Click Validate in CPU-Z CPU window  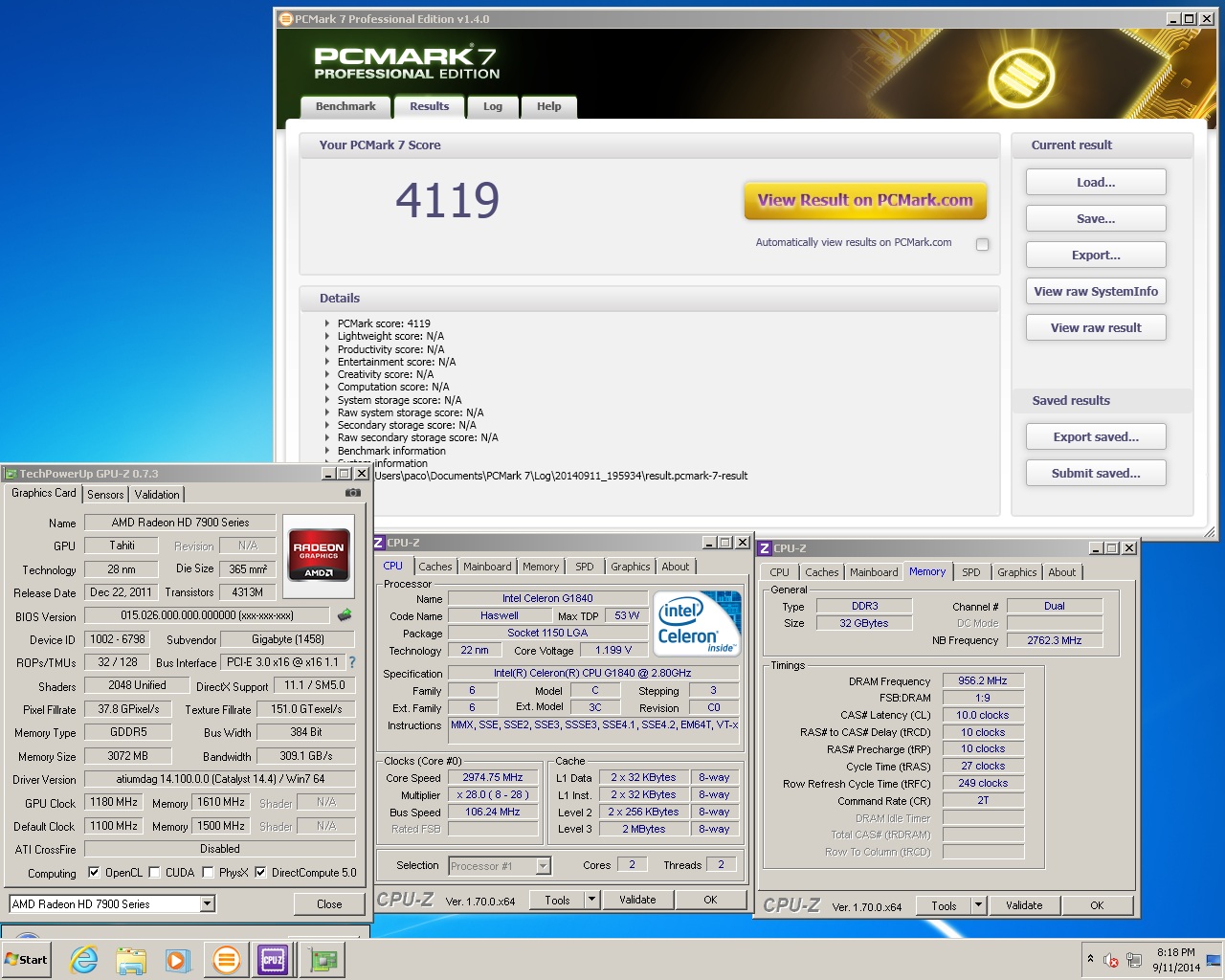(637, 900)
